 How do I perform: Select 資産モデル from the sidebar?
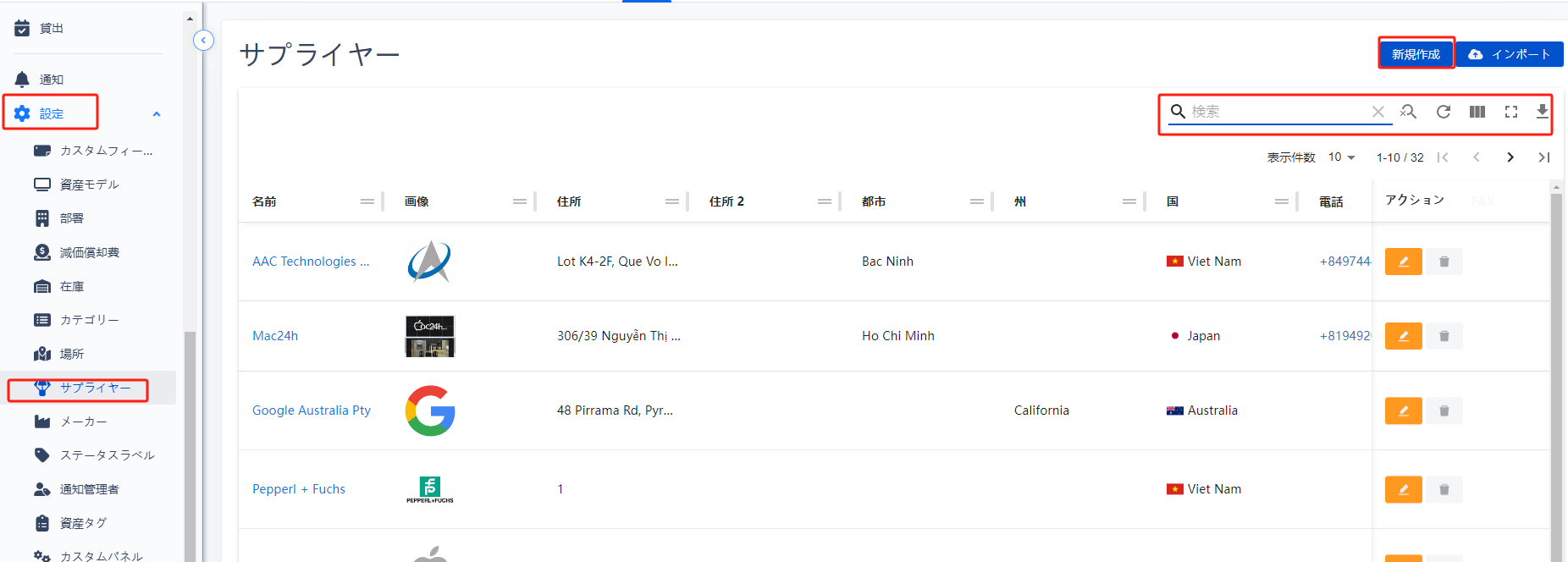(x=89, y=185)
